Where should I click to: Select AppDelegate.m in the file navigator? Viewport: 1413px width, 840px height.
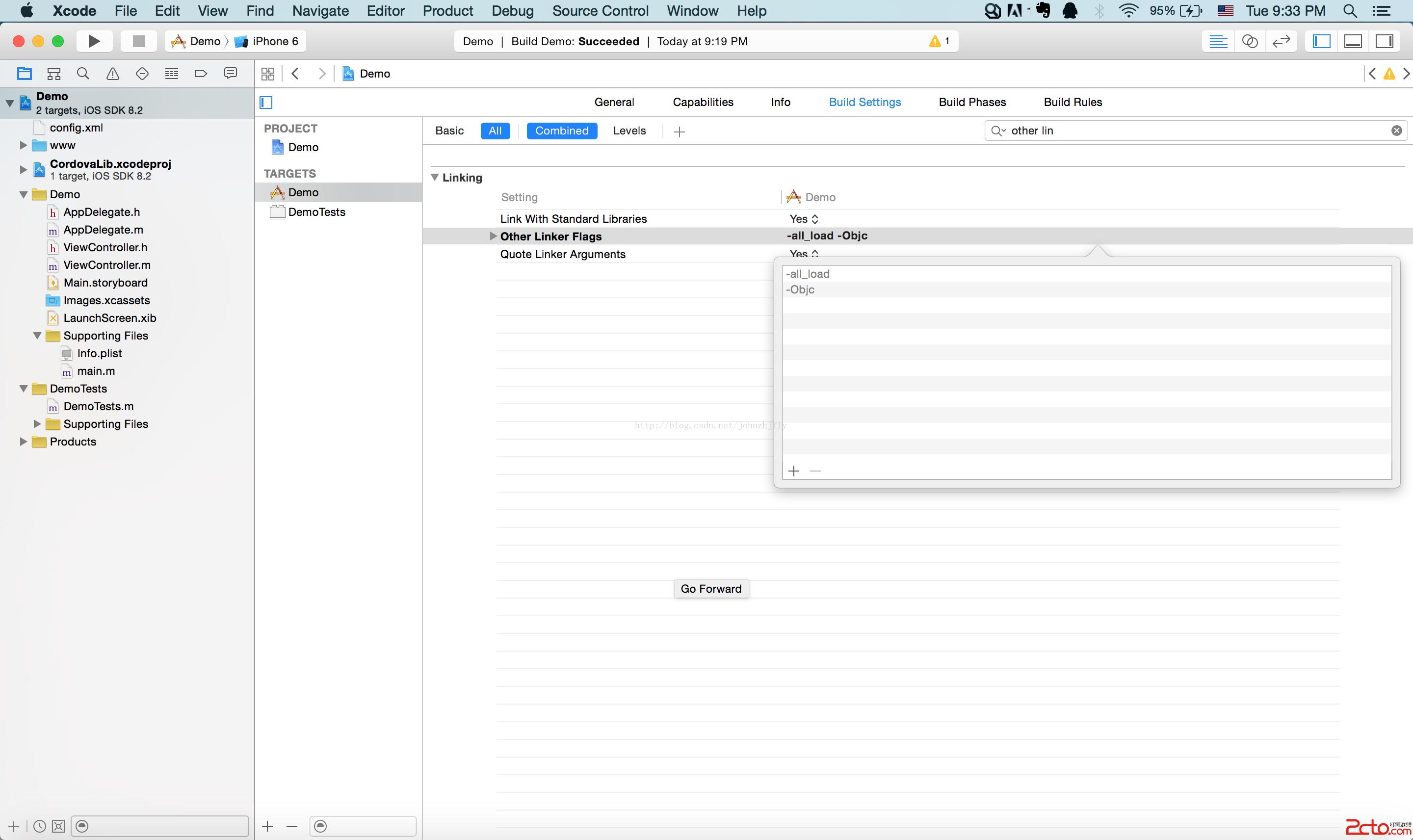[x=103, y=229]
